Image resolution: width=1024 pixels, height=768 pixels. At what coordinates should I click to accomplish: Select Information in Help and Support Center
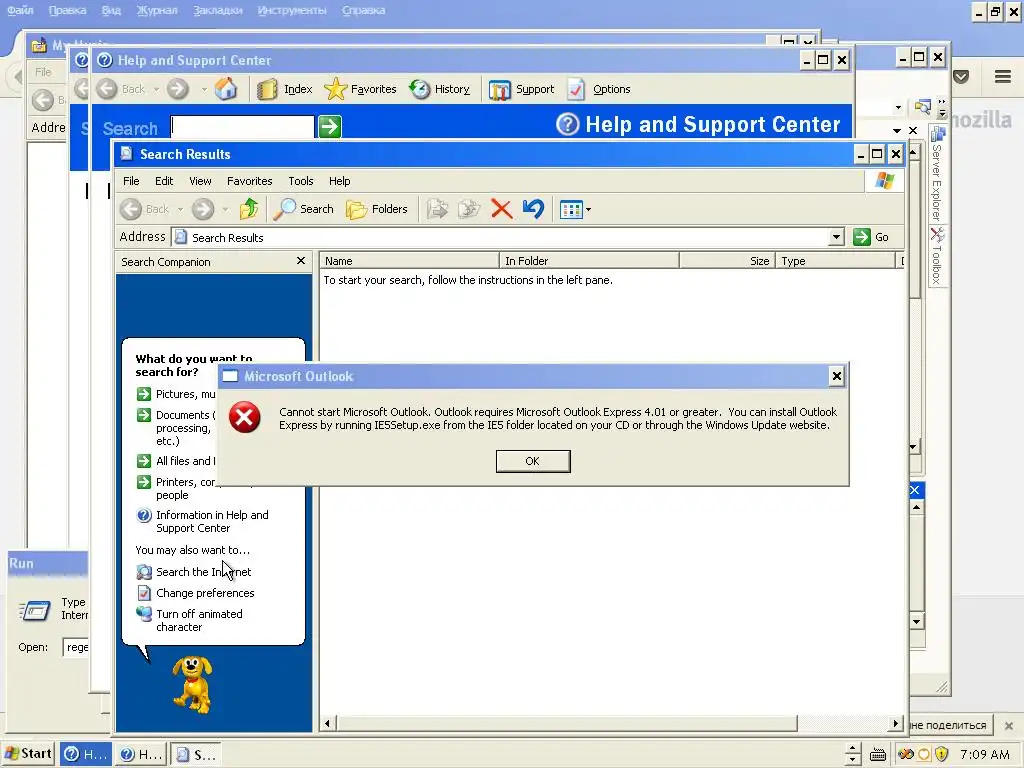click(202, 521)
